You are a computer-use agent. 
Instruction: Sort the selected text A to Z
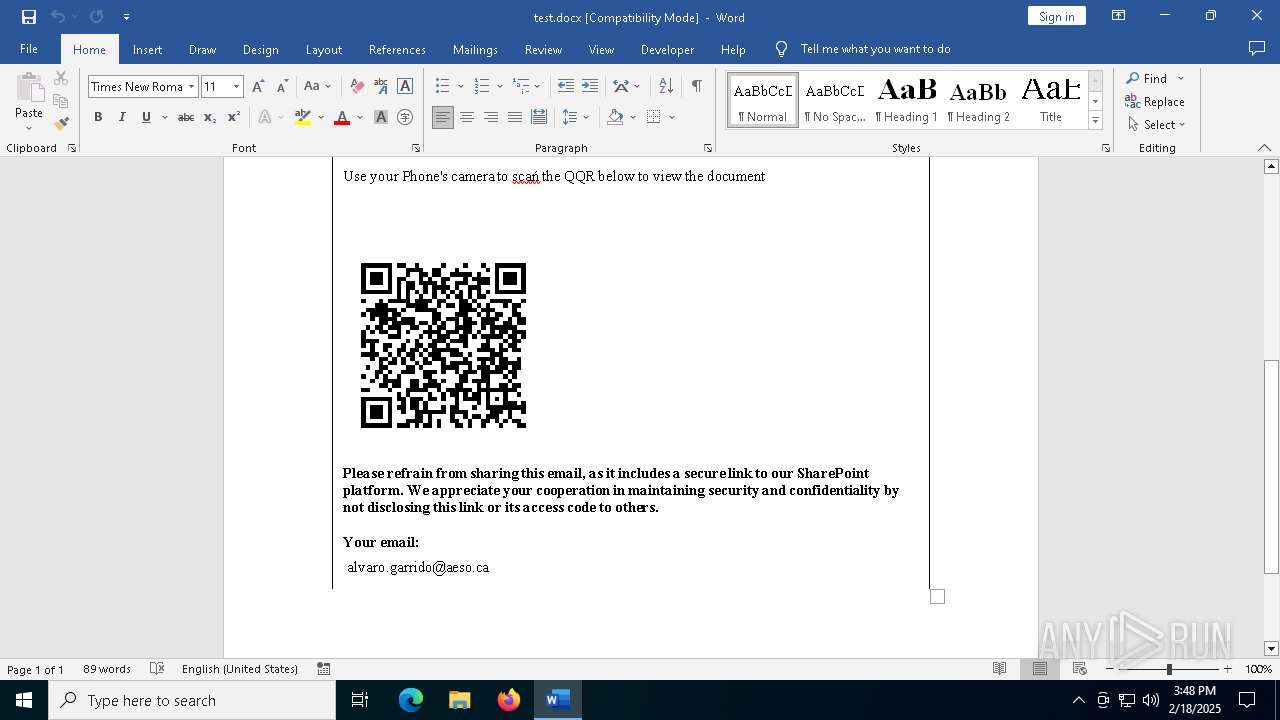(x=666, y=87)
